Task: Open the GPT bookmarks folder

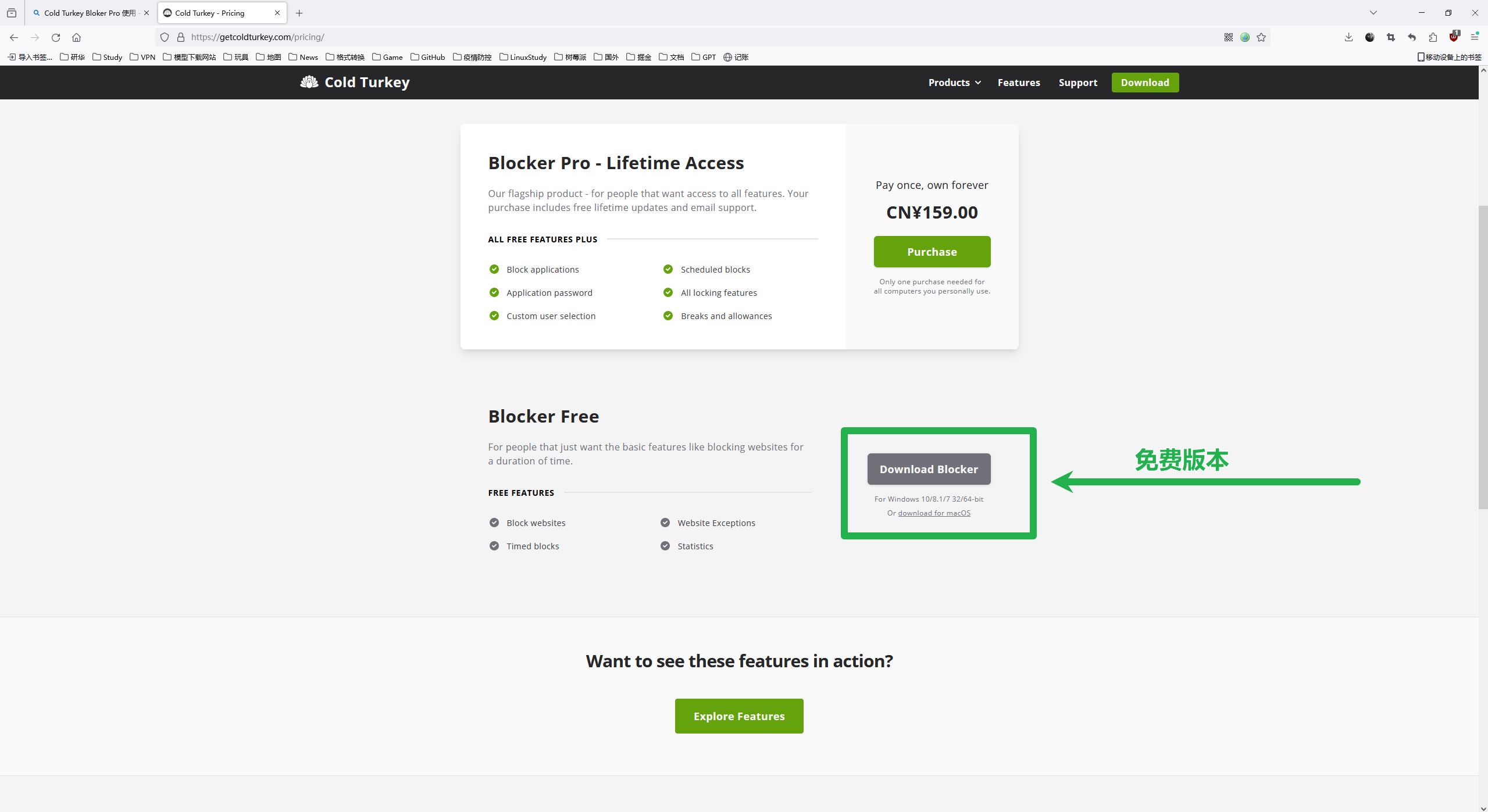Action: (x=704, y=57)
